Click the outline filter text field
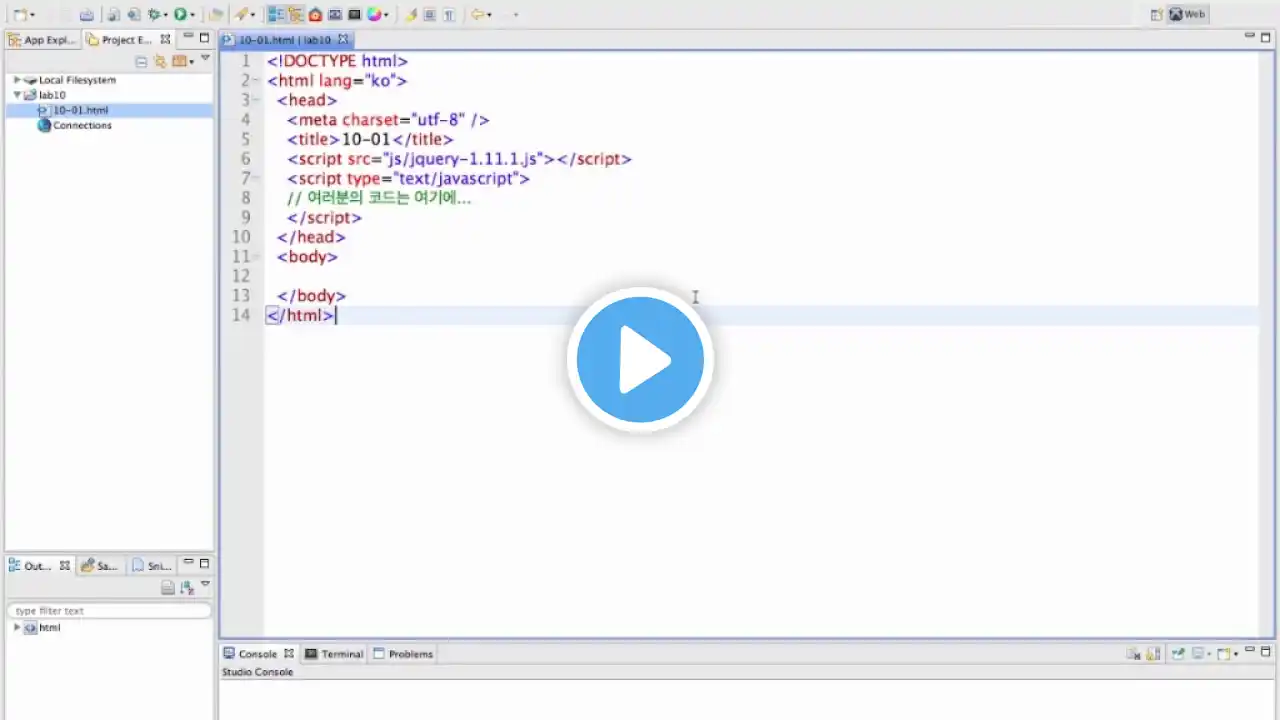 [x=110, y=610]
